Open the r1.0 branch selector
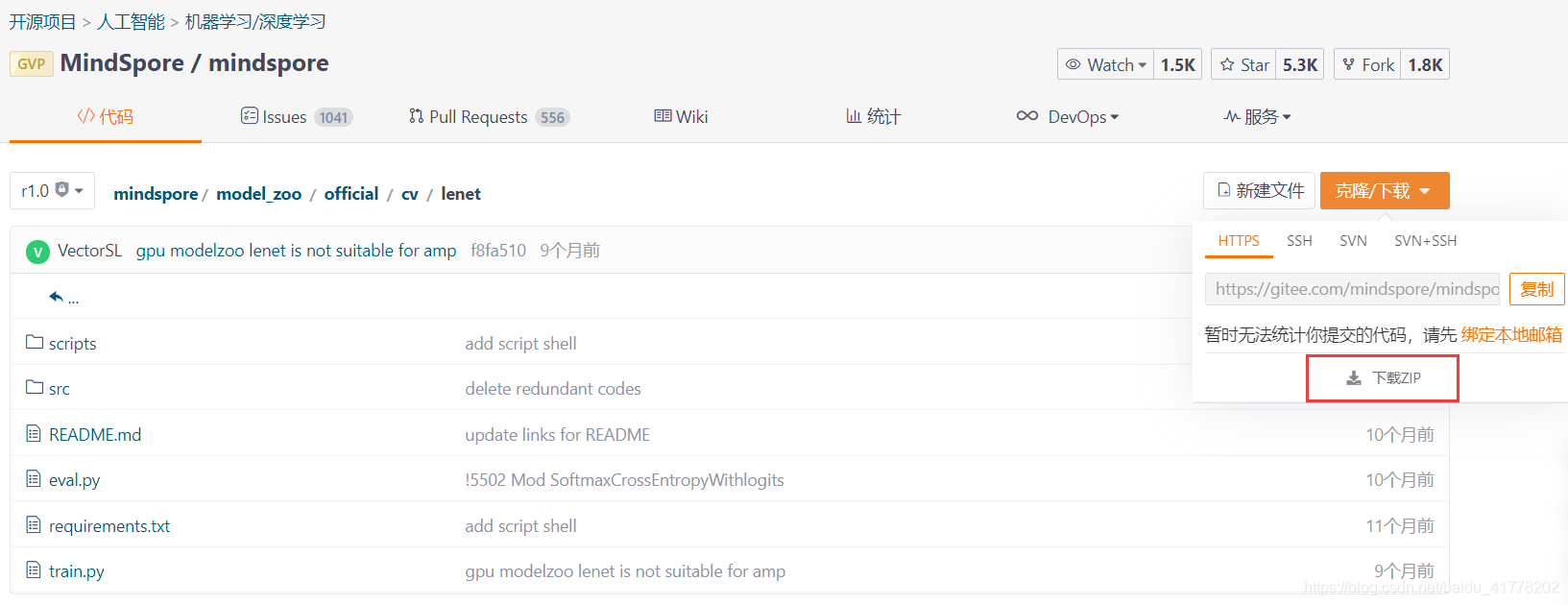Viewport: 1568px width, 605px height. [x=53, y=190]
